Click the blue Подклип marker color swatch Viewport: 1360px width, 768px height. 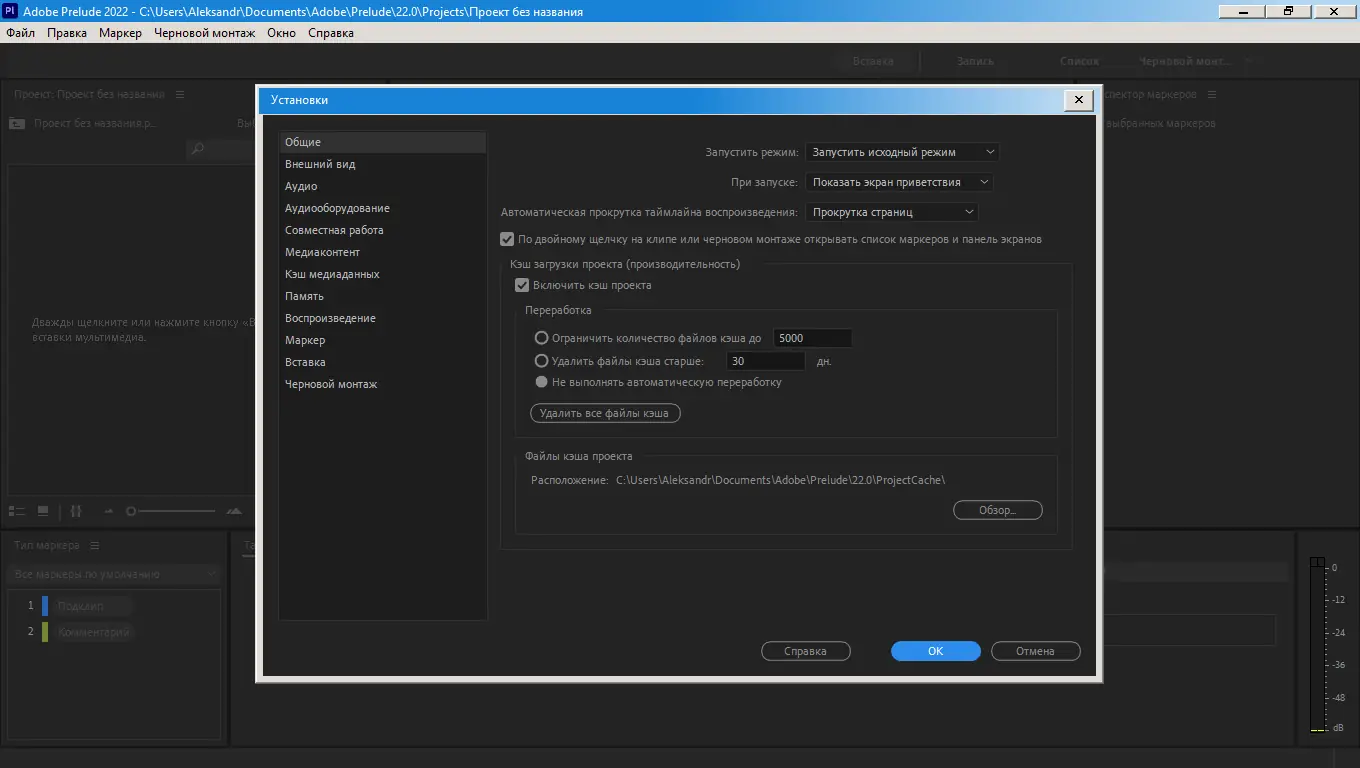pyautogui.click(x=45, y=606)
